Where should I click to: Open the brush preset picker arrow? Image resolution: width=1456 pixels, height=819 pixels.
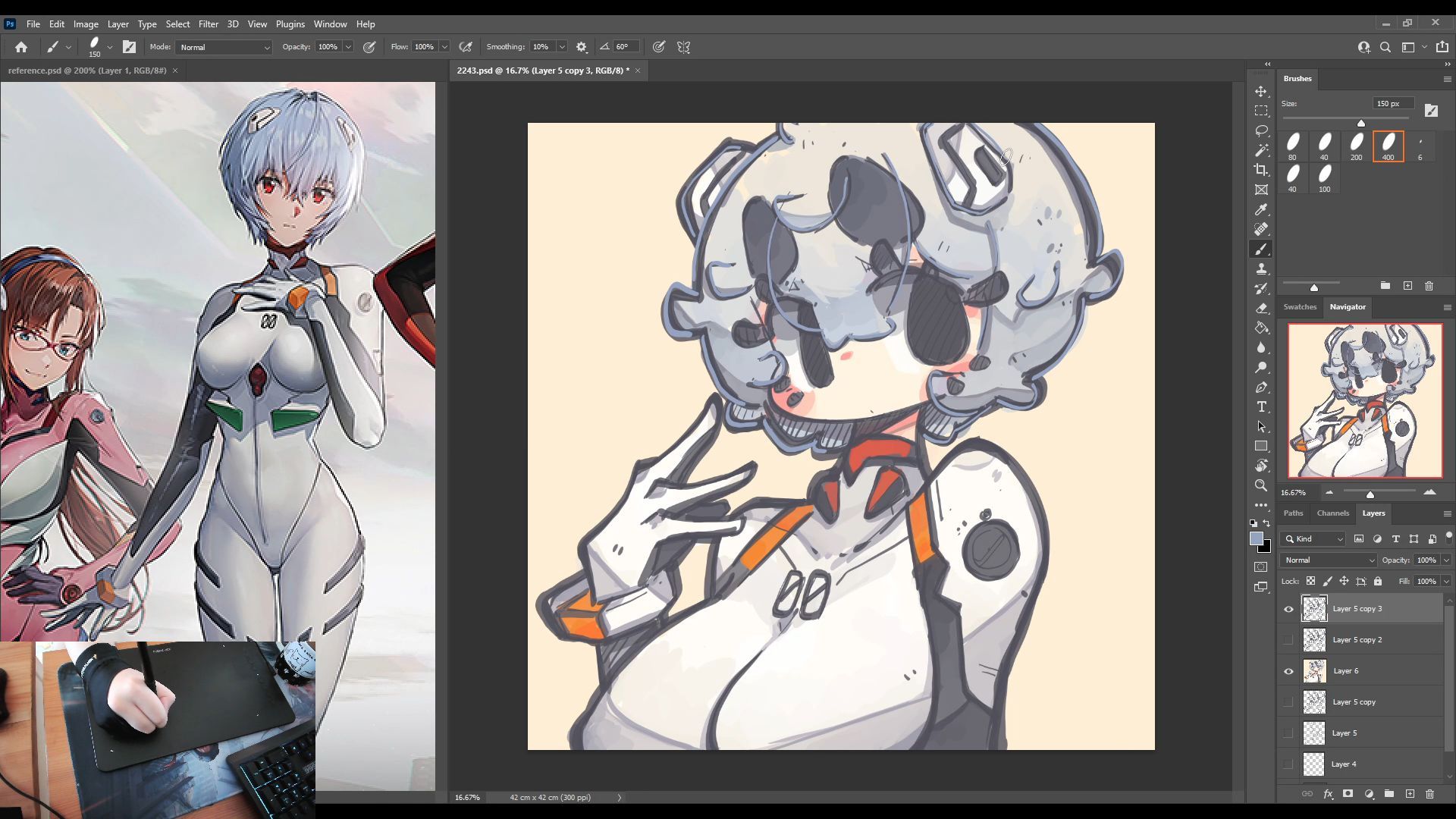pyautogui.click(x=110, y=47)
